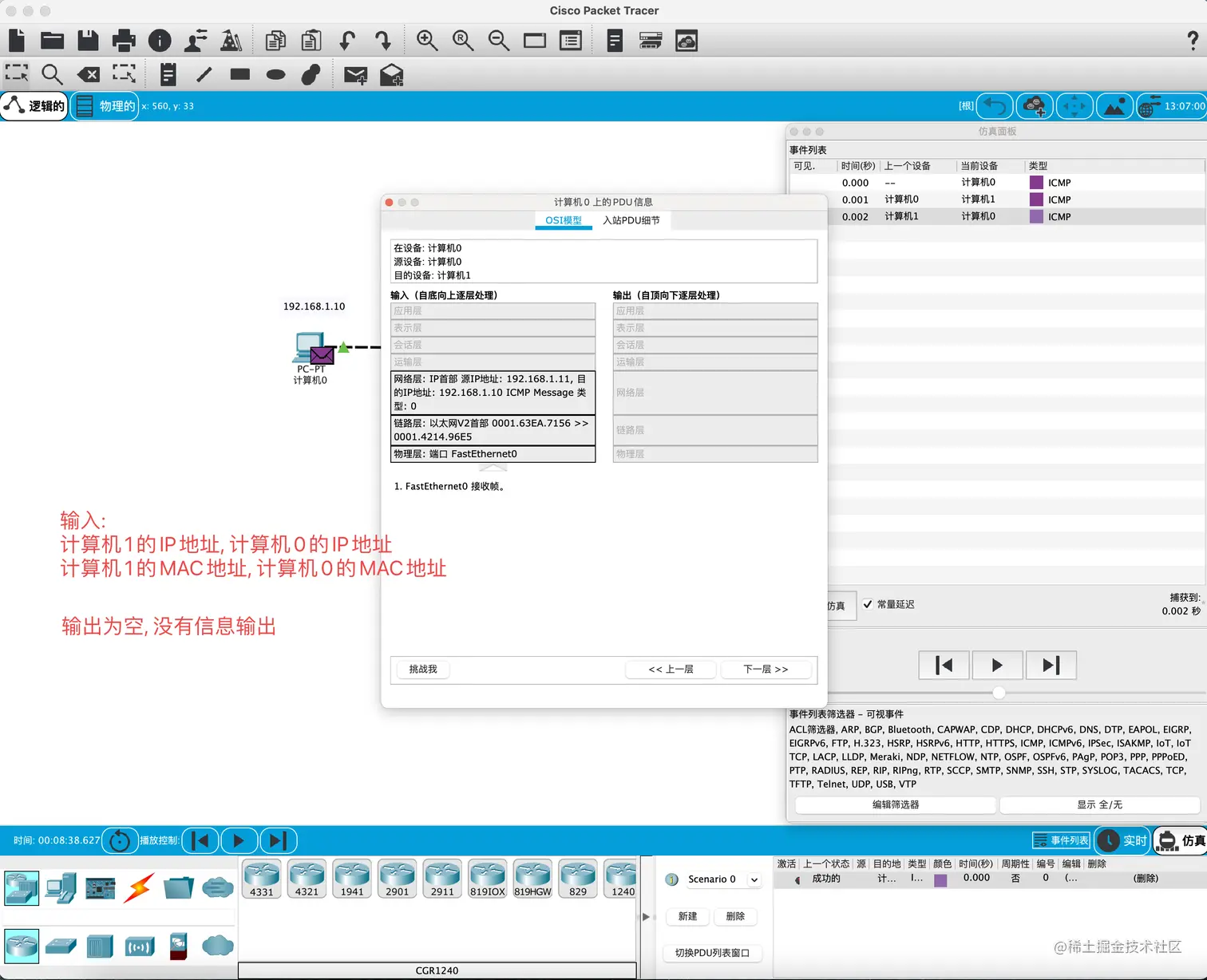The width and height of the screenshot is (1207, 980).
Task: Click the back navigation arrow in blue bar
Action: point(995,105)
